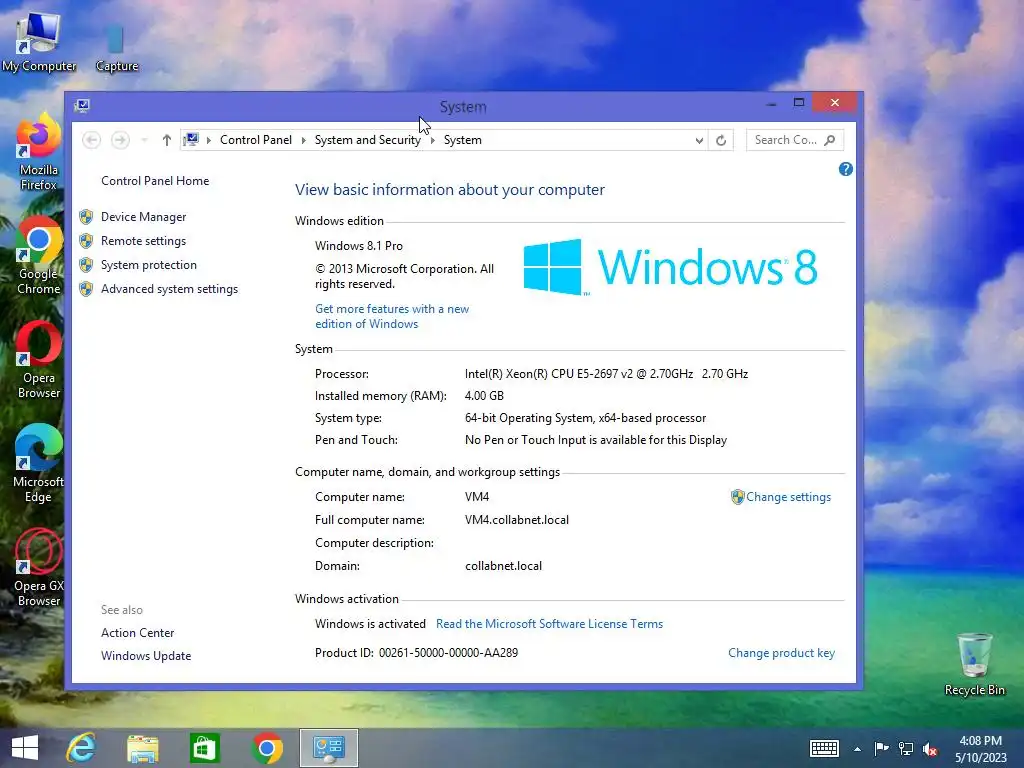
Task: Open Chrome from the taskbar
Action: coord(266,748)
